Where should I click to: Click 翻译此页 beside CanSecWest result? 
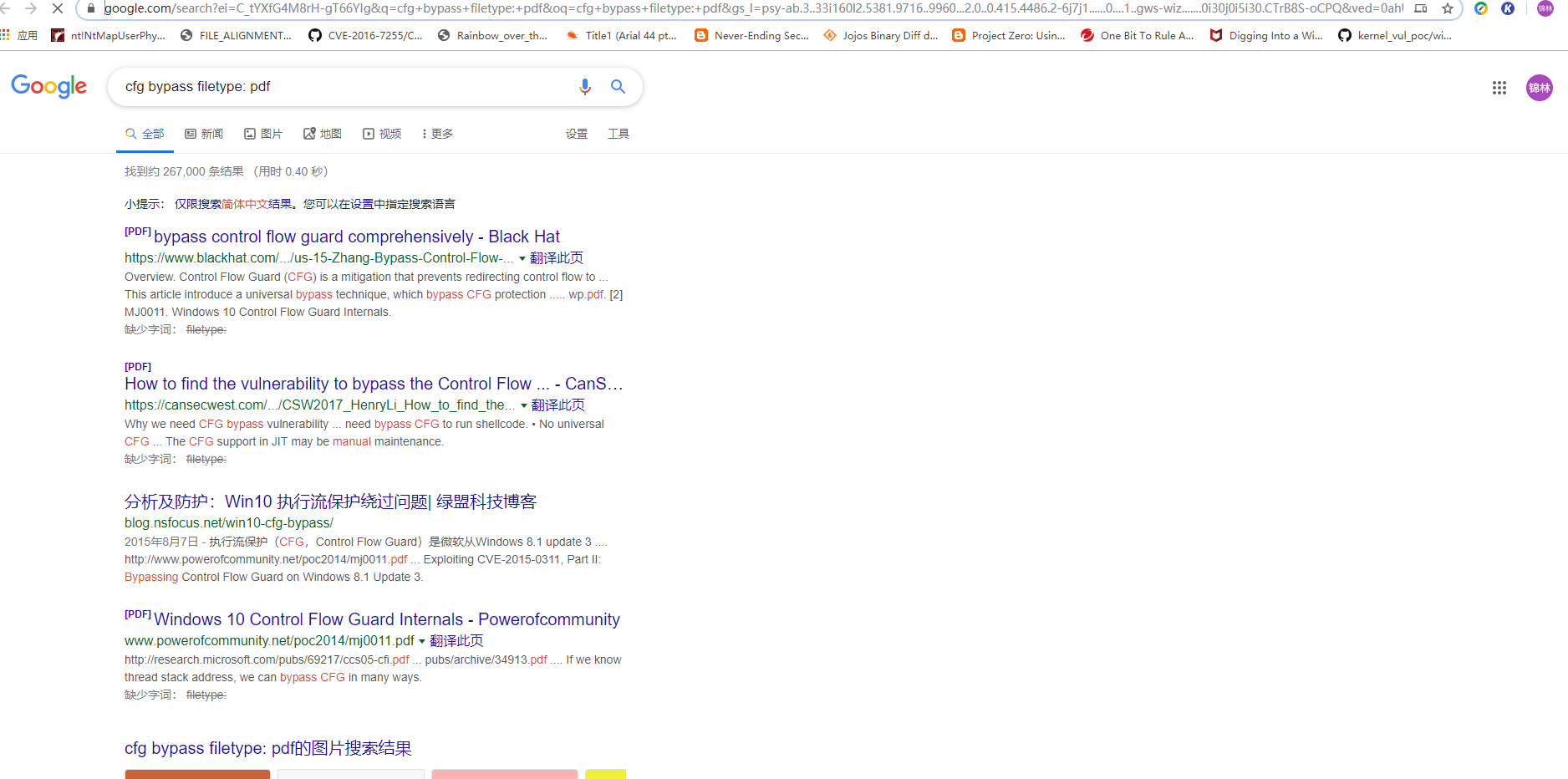[558, 405]
